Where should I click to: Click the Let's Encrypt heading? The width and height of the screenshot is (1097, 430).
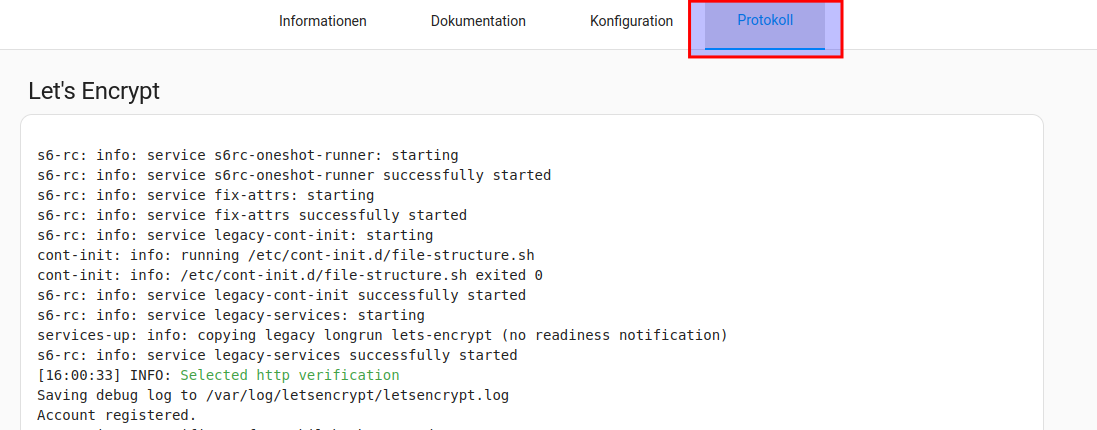(x=94, y=91)
